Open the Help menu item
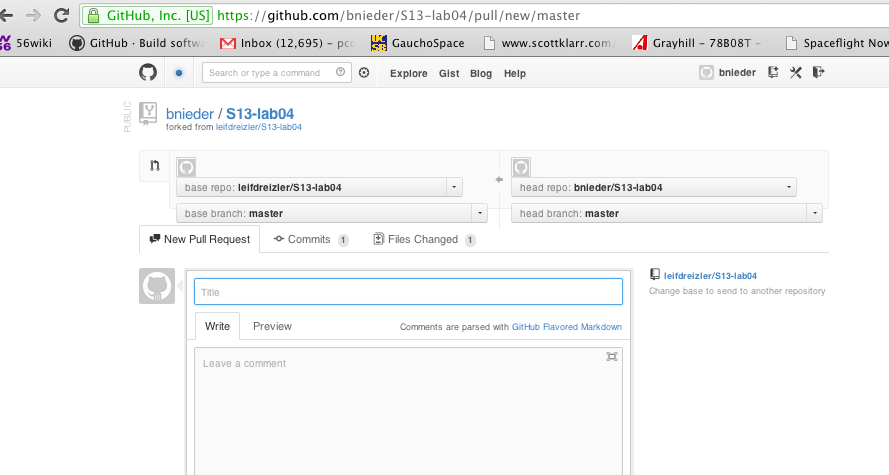Image resolution: width=889 pixels, height=475 pixels. (515, 73)
